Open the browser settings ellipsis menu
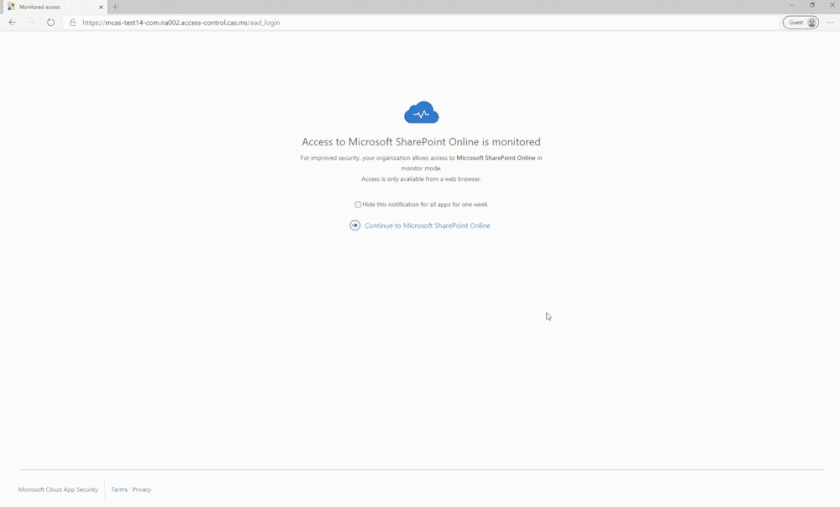840x507 pixels. pyautogui.click(x=830, y=23)
